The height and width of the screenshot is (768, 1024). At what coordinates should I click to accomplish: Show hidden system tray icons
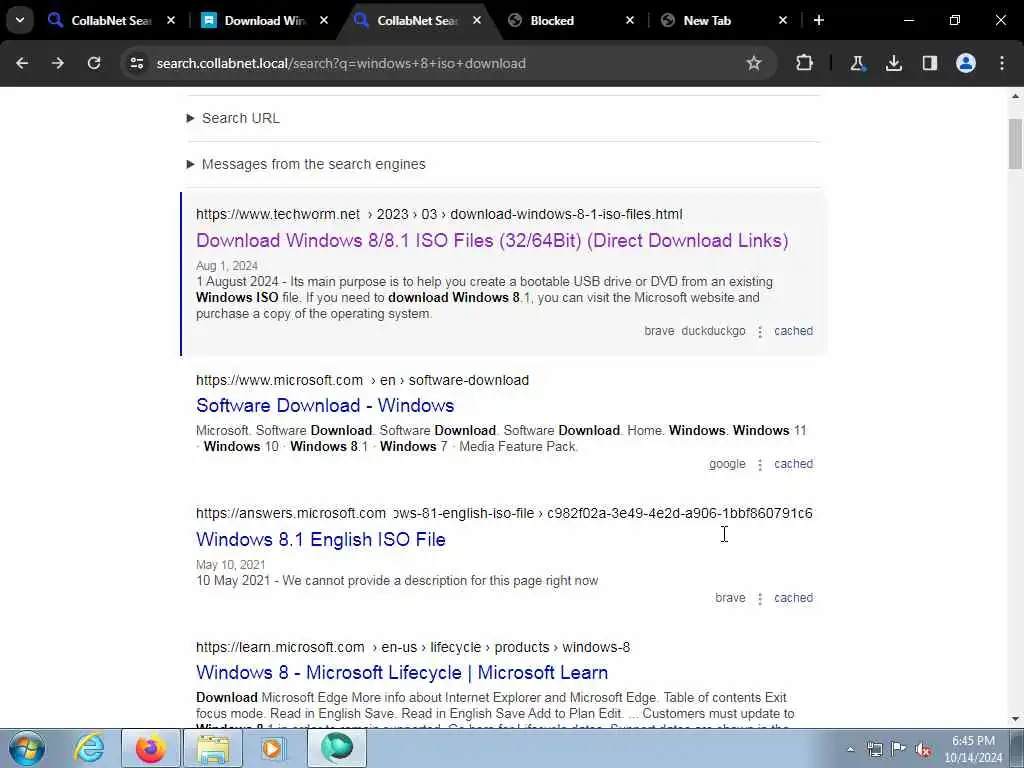(x=850, y=750)
